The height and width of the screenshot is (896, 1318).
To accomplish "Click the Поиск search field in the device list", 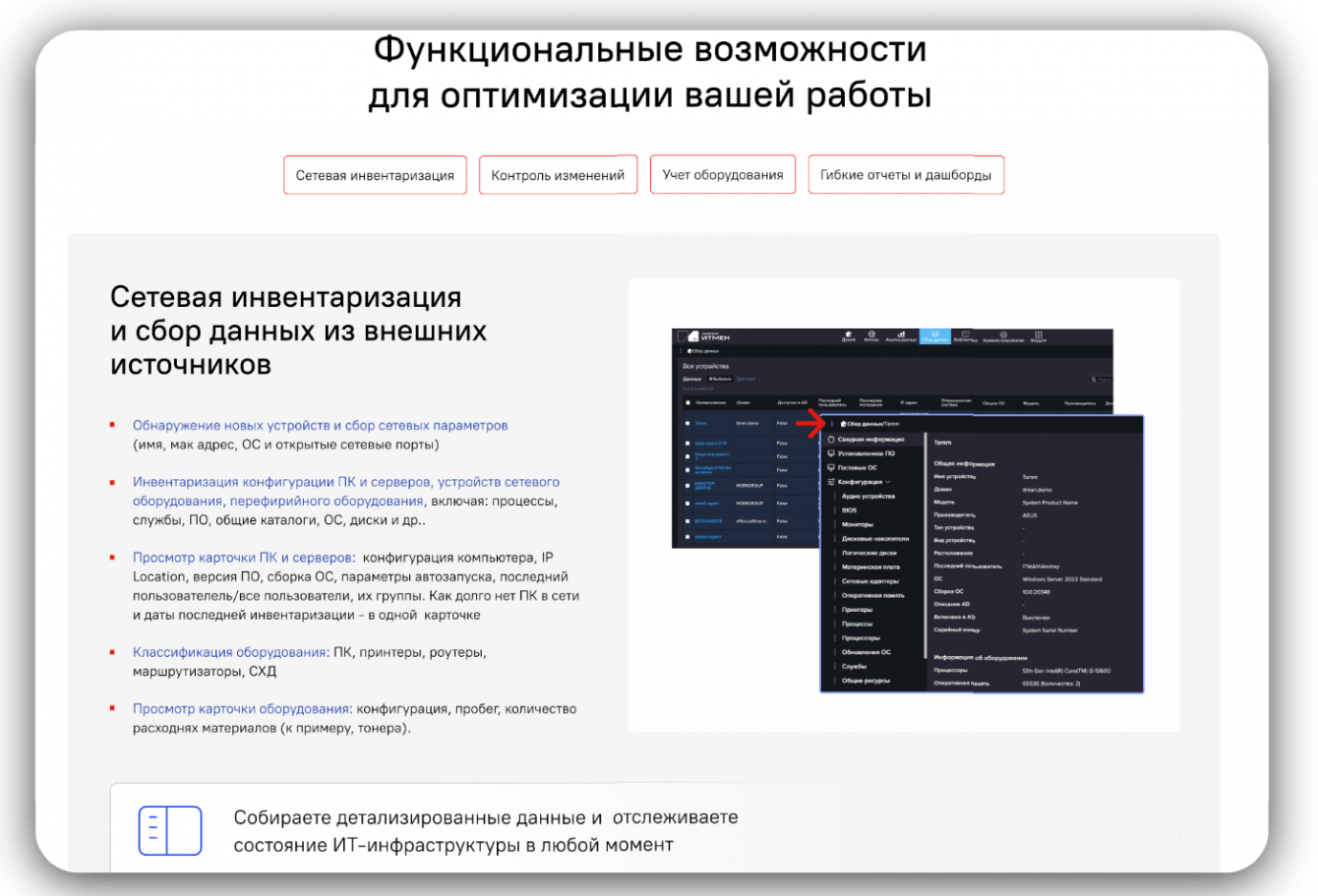I will click(x=1101, y=380).
